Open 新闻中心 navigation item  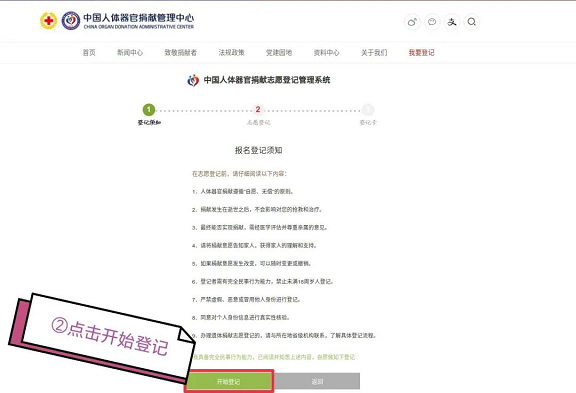(x=130, y=53)
